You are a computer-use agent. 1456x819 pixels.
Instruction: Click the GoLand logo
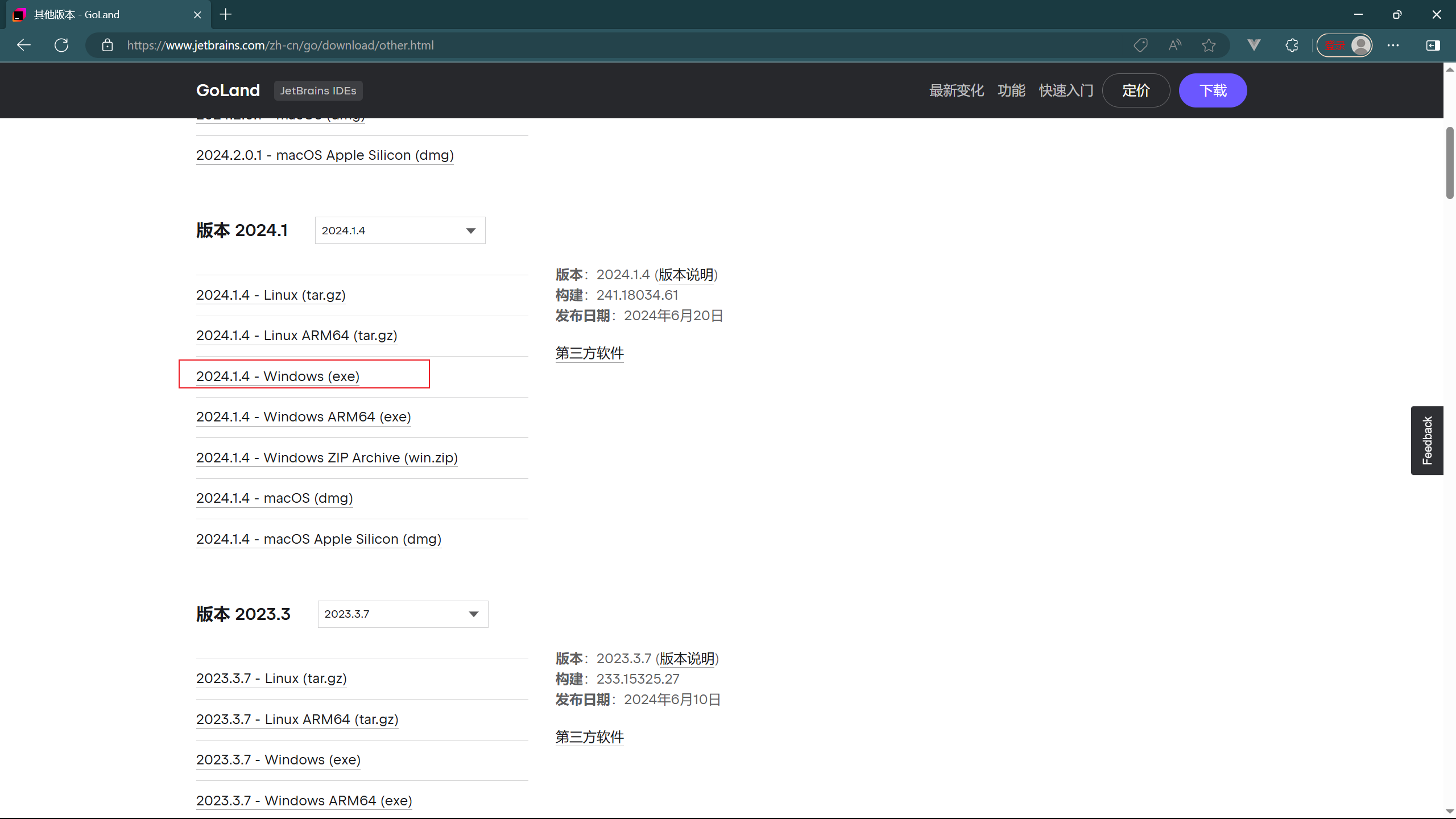click(x=228, y=90)
